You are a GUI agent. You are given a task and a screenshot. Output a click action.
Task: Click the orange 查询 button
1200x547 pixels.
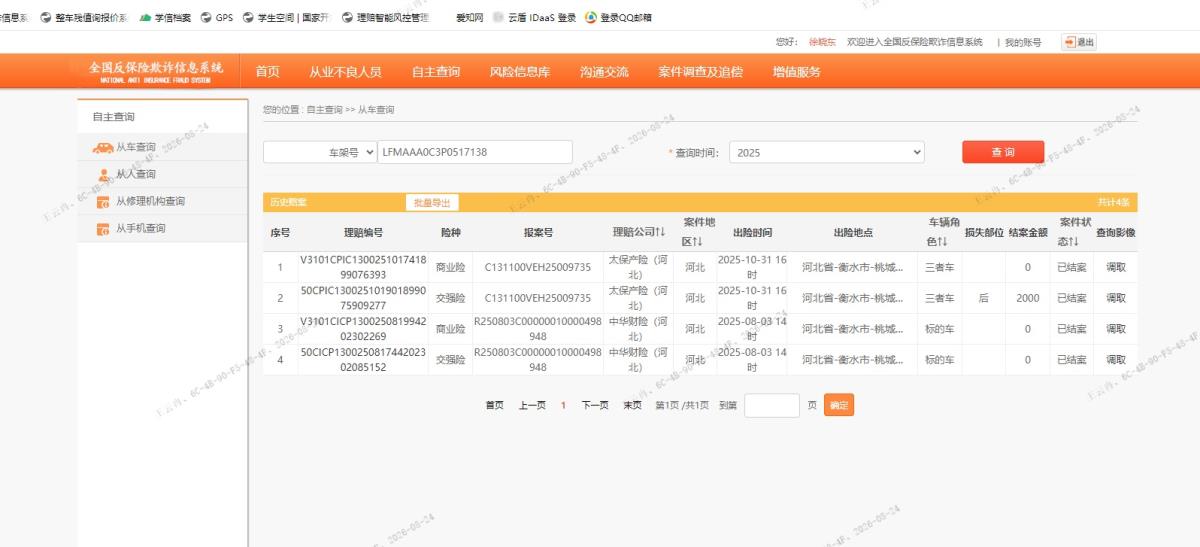click(1003, 152)
